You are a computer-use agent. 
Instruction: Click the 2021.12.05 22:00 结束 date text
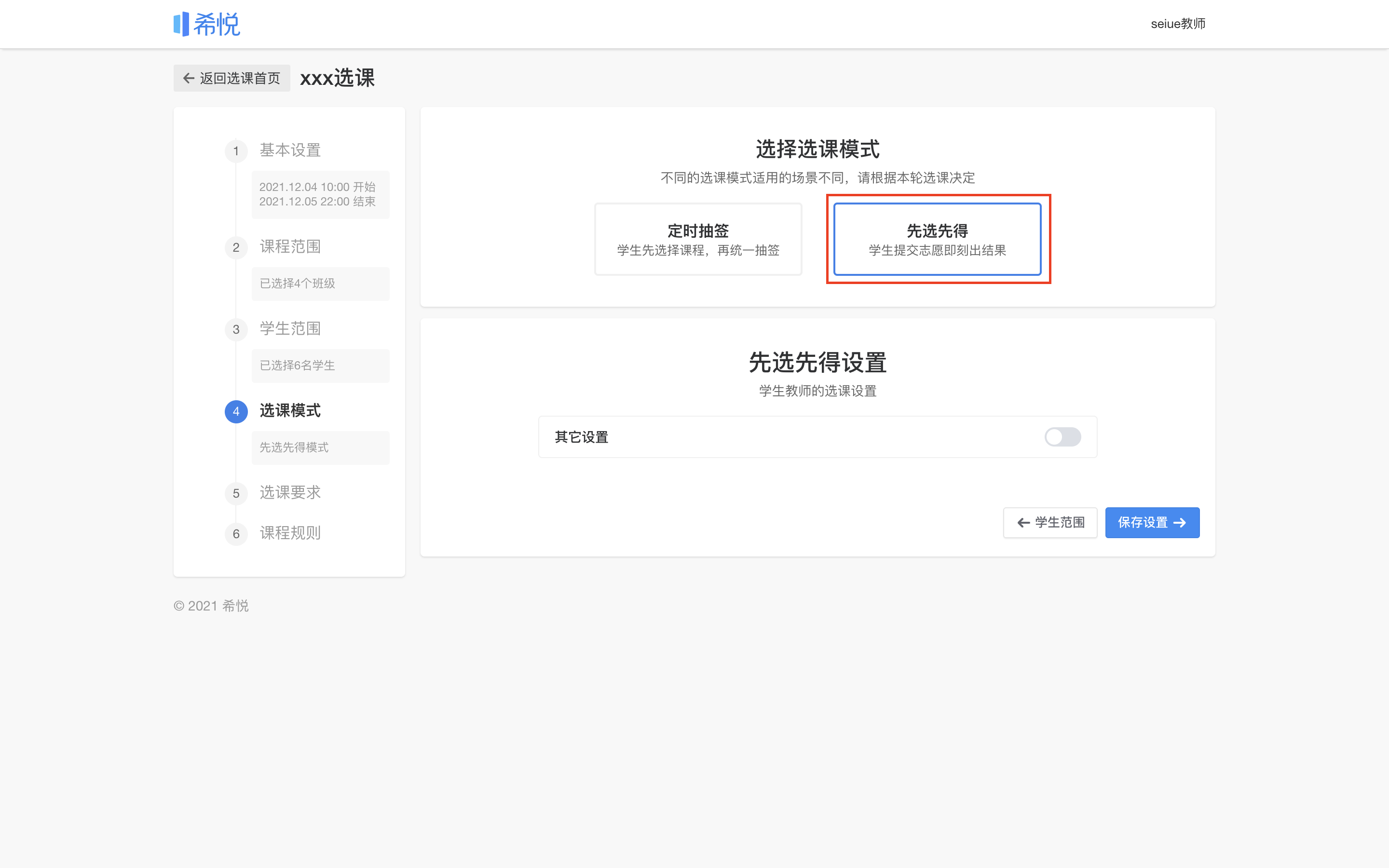pyautogui.click(x=317, y=202)
